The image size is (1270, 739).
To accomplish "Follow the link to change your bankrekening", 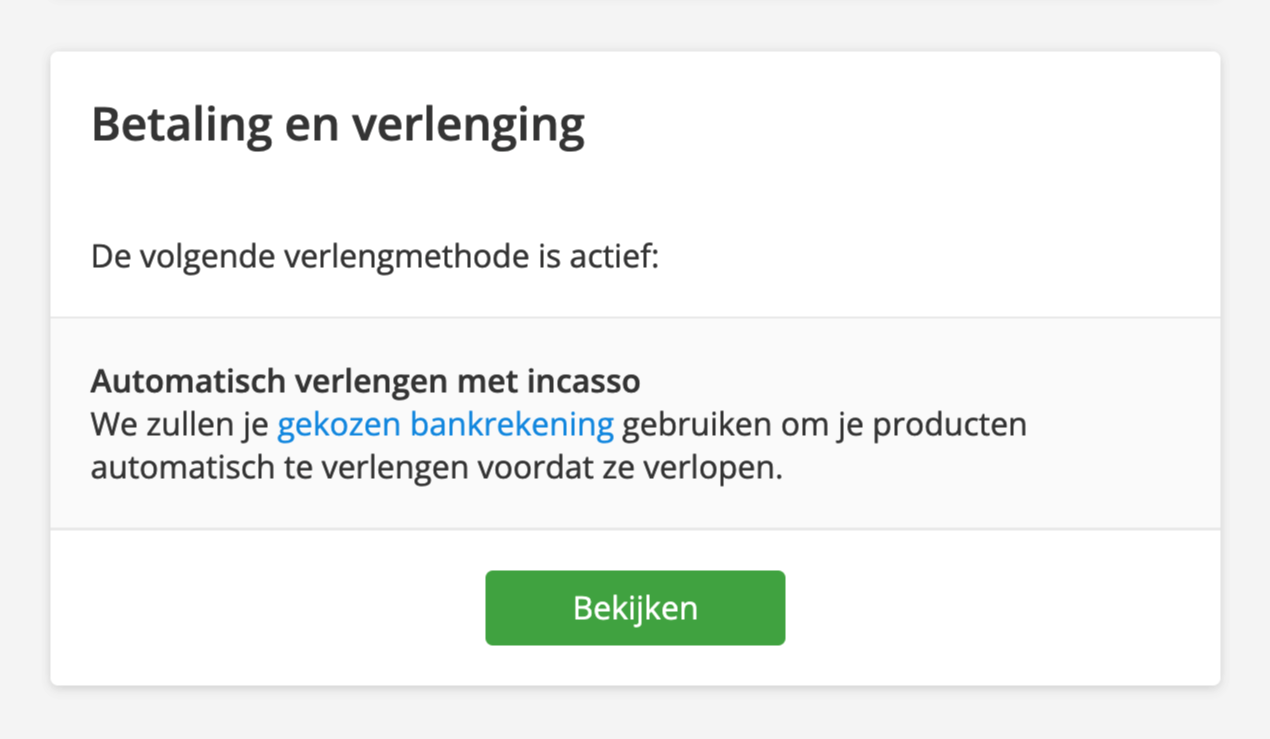I will [x=444, y=424].
